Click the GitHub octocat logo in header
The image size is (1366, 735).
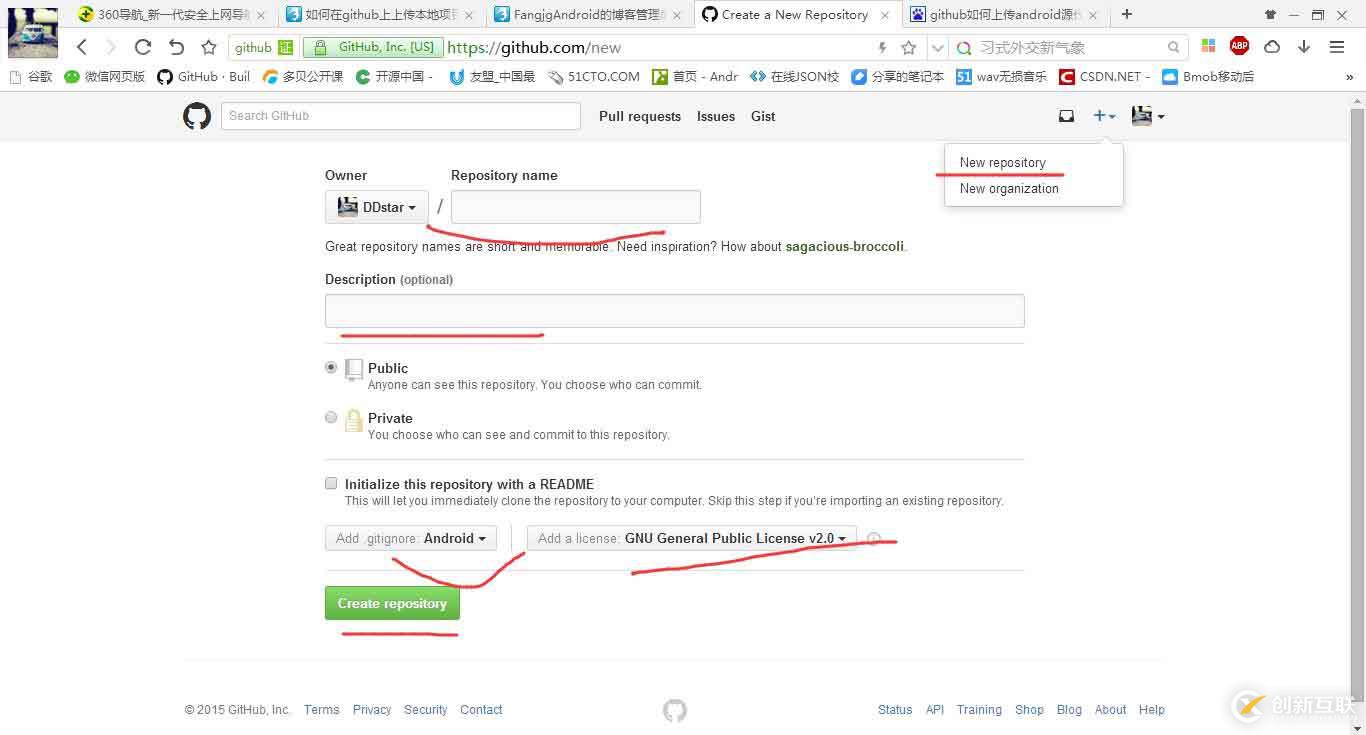(197, 116)
